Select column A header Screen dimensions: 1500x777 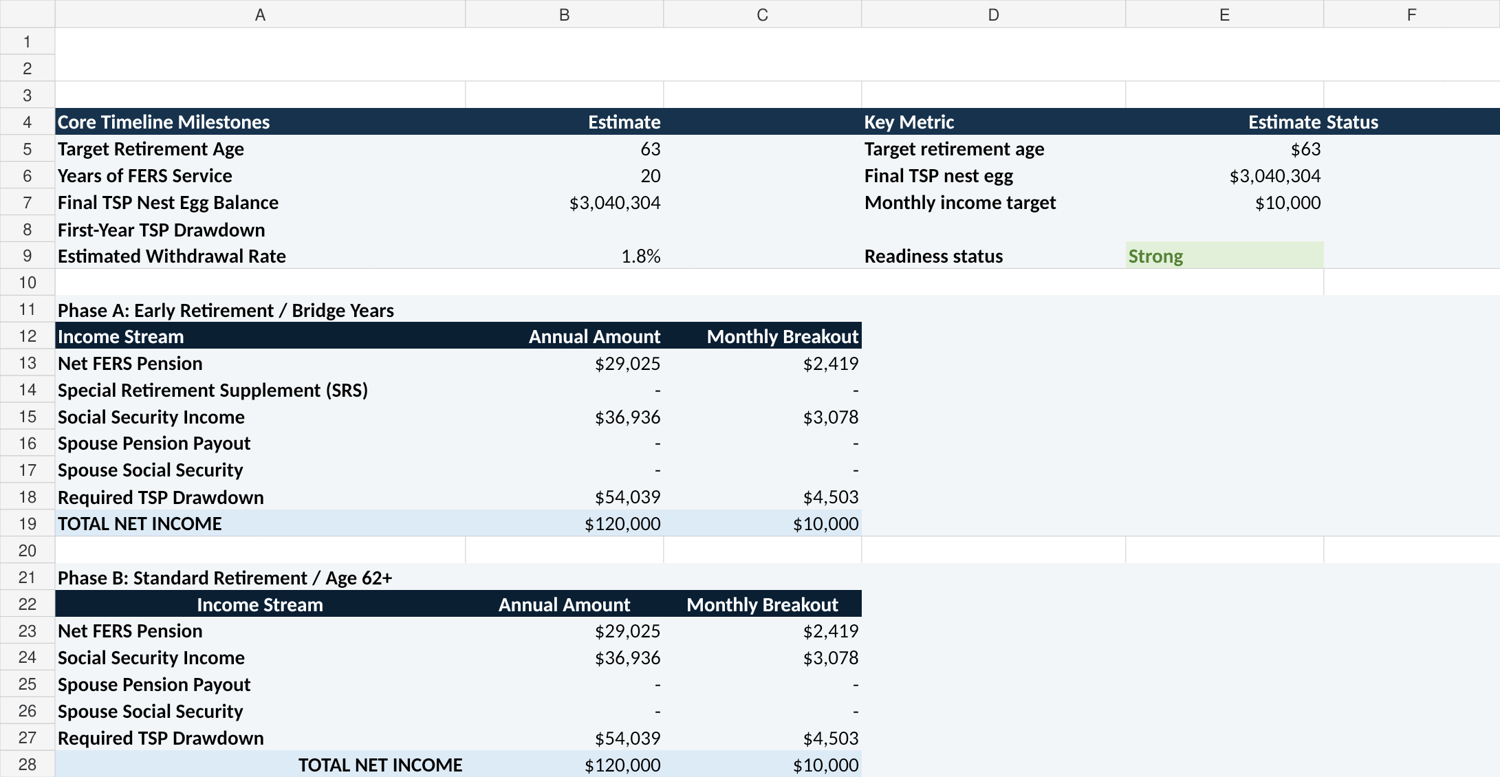coord(260,14)
